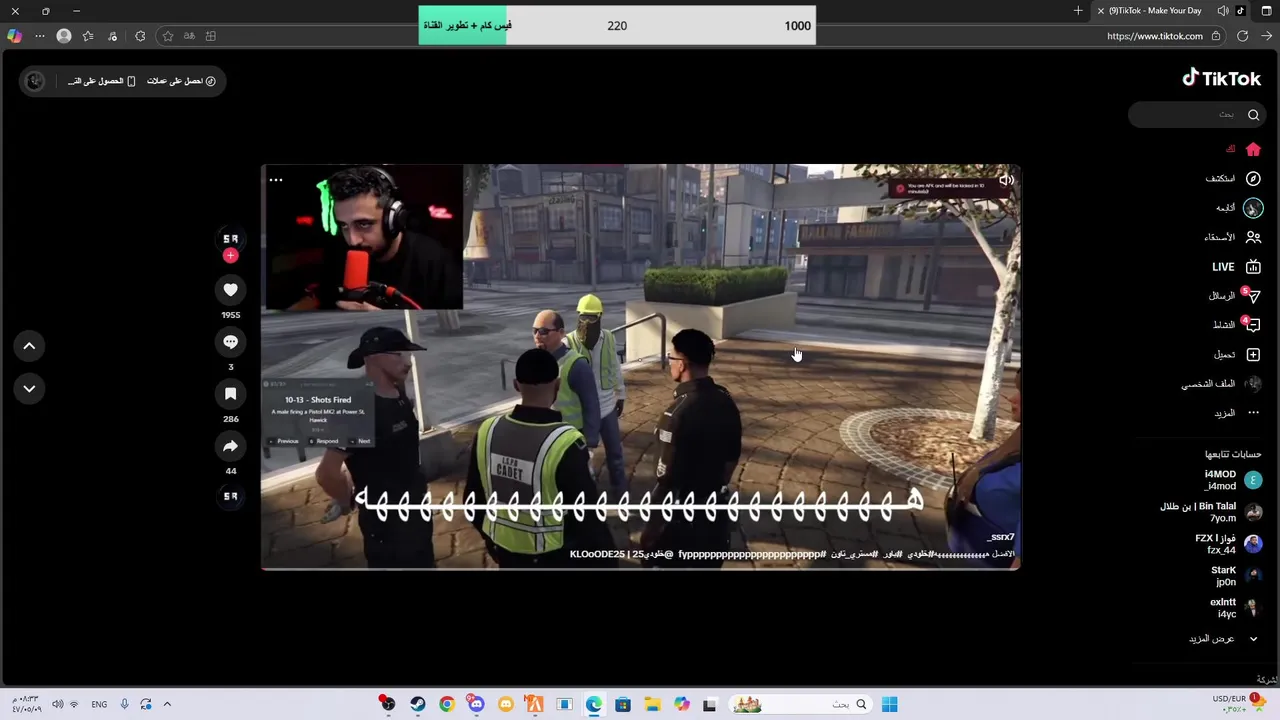Screen dimensions: 1280x720
Task: Open the Edge tab actions menu icon
Action: pos(1266,11)
